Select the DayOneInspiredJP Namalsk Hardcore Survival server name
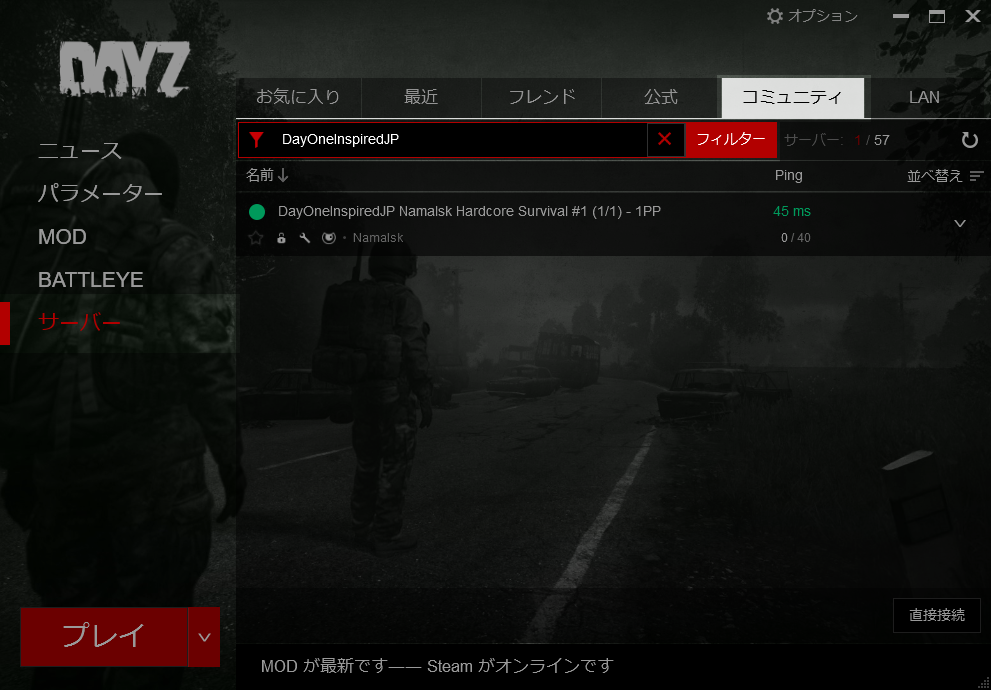Screen dimensions: 991x690 470,212
